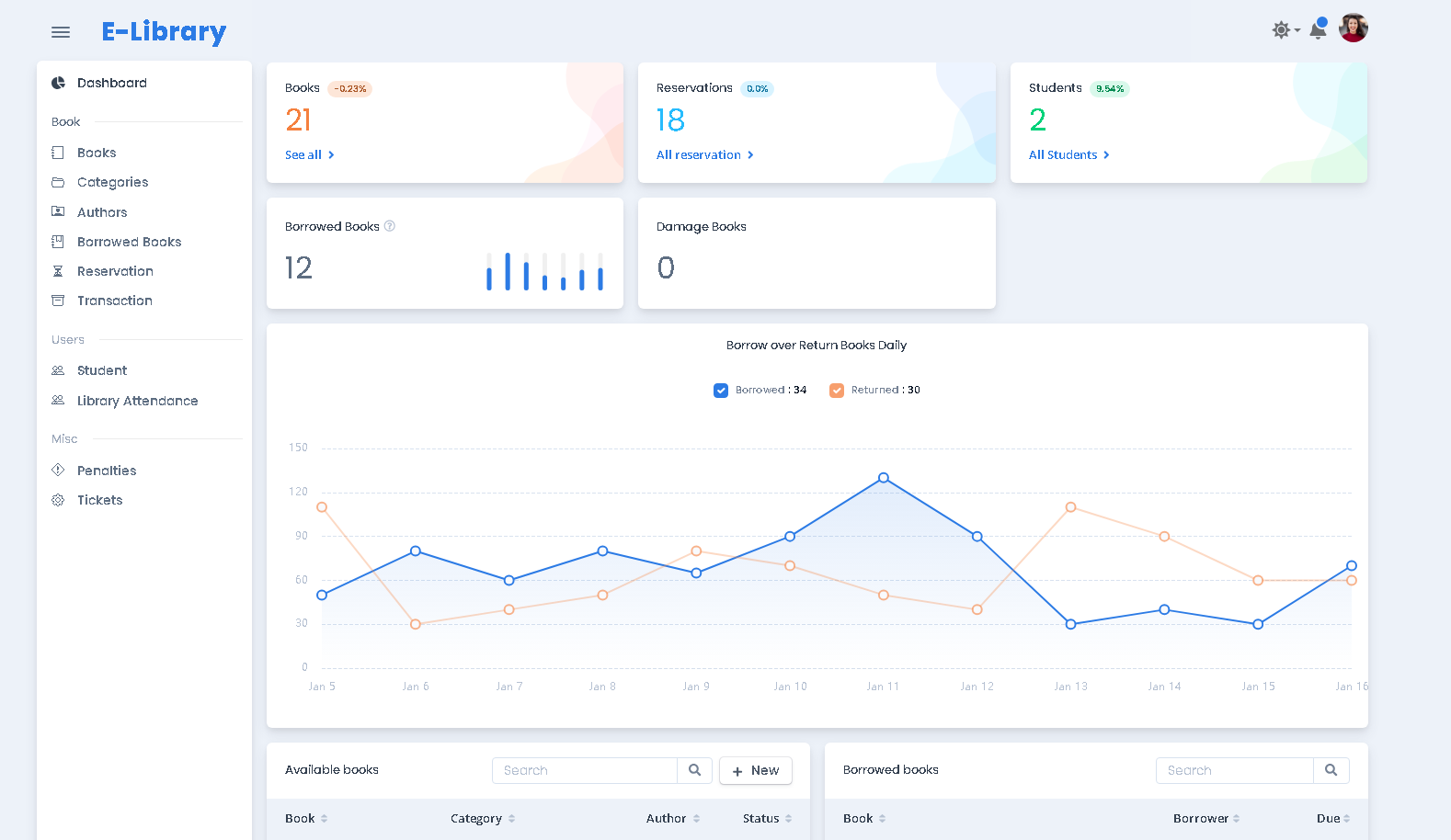Screen dimensions: 1451x840
Task: Click the Borrowed books search magnifier button
Action: [x=1331, y=770]
